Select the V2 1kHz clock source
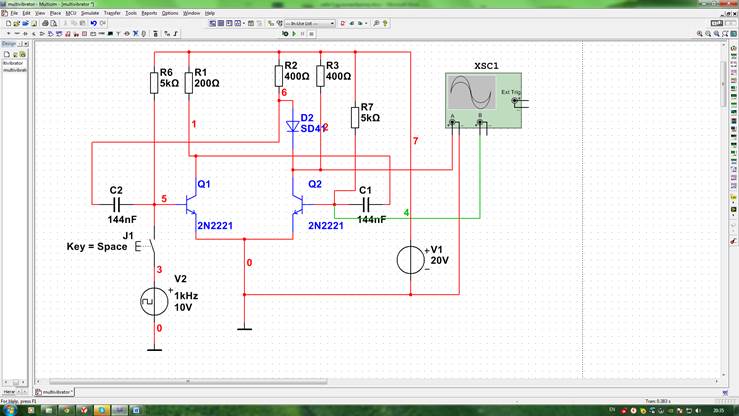This screenshot has width=739, height=416. (x=154, y=302)
